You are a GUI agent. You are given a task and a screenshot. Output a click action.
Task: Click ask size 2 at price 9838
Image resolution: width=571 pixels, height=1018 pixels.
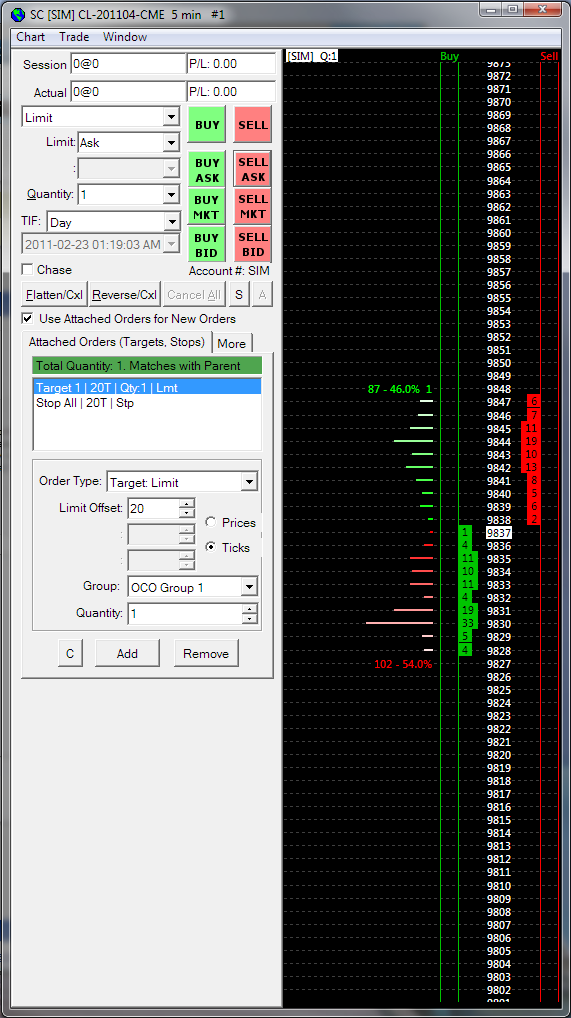(533, 519)
